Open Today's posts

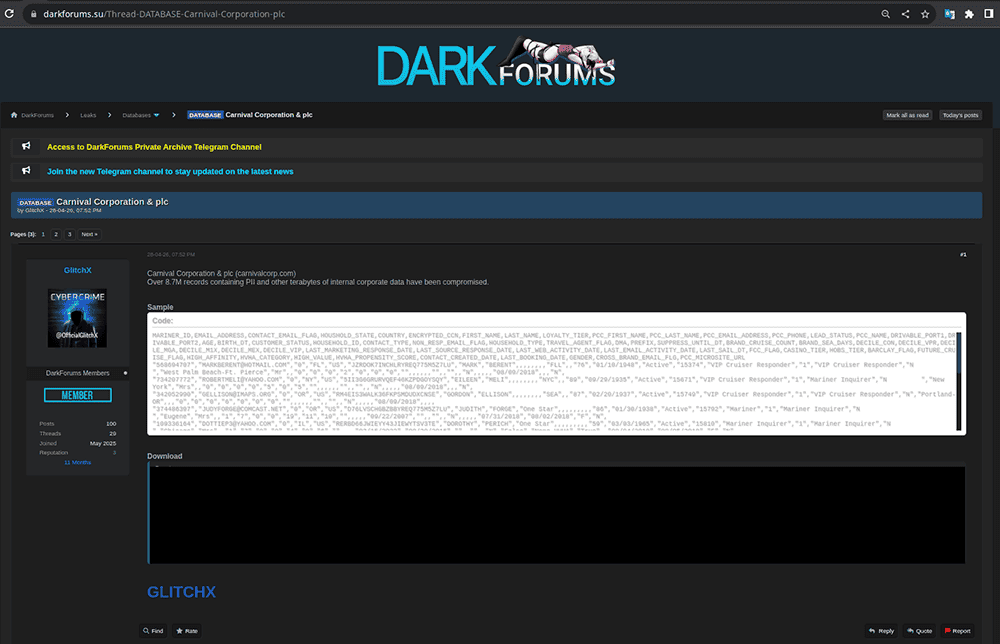pos(960,115)
